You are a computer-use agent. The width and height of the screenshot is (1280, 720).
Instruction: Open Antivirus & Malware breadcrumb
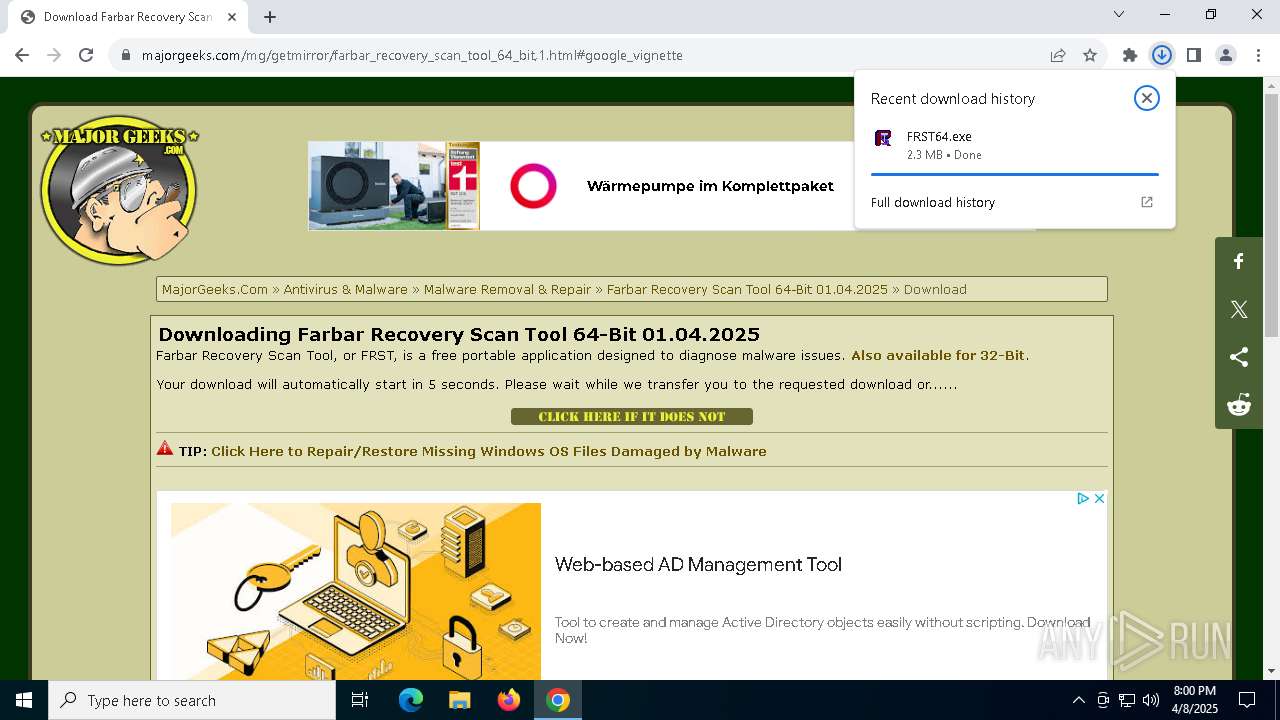pyautogui.click(x=345, y=289)
